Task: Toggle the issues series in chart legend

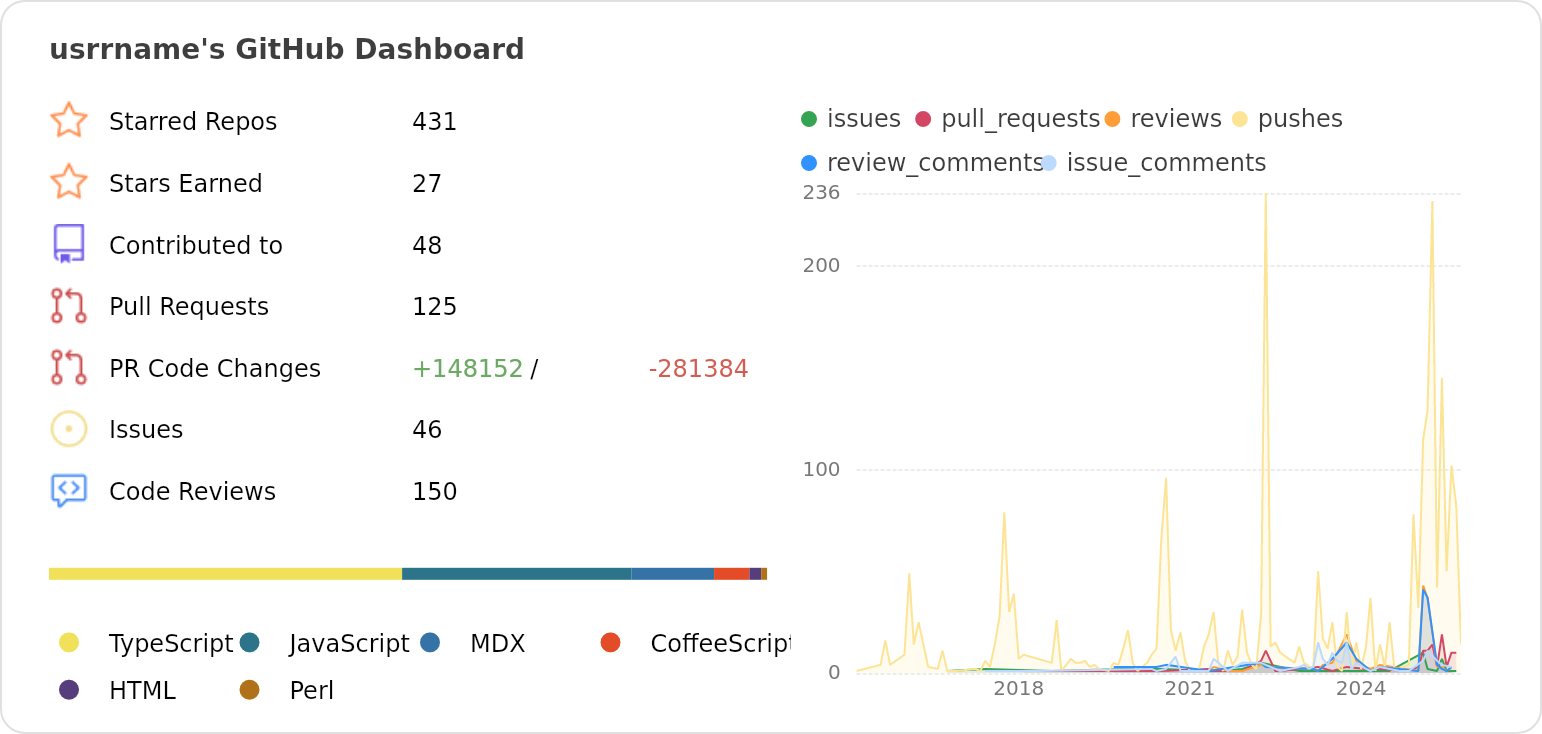Action: click(851, 119)
